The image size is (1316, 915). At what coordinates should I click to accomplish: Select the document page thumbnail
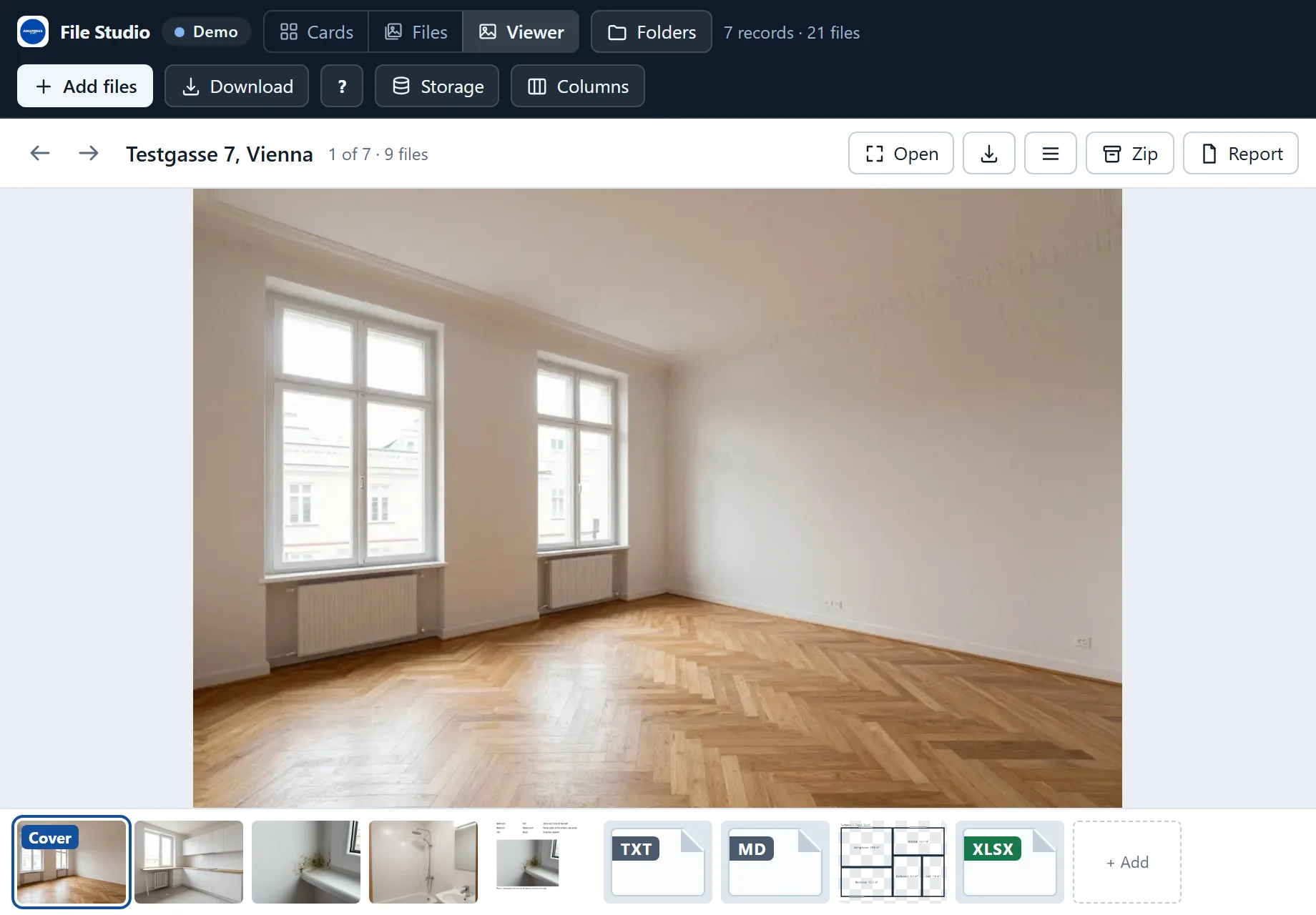[541, 862]
